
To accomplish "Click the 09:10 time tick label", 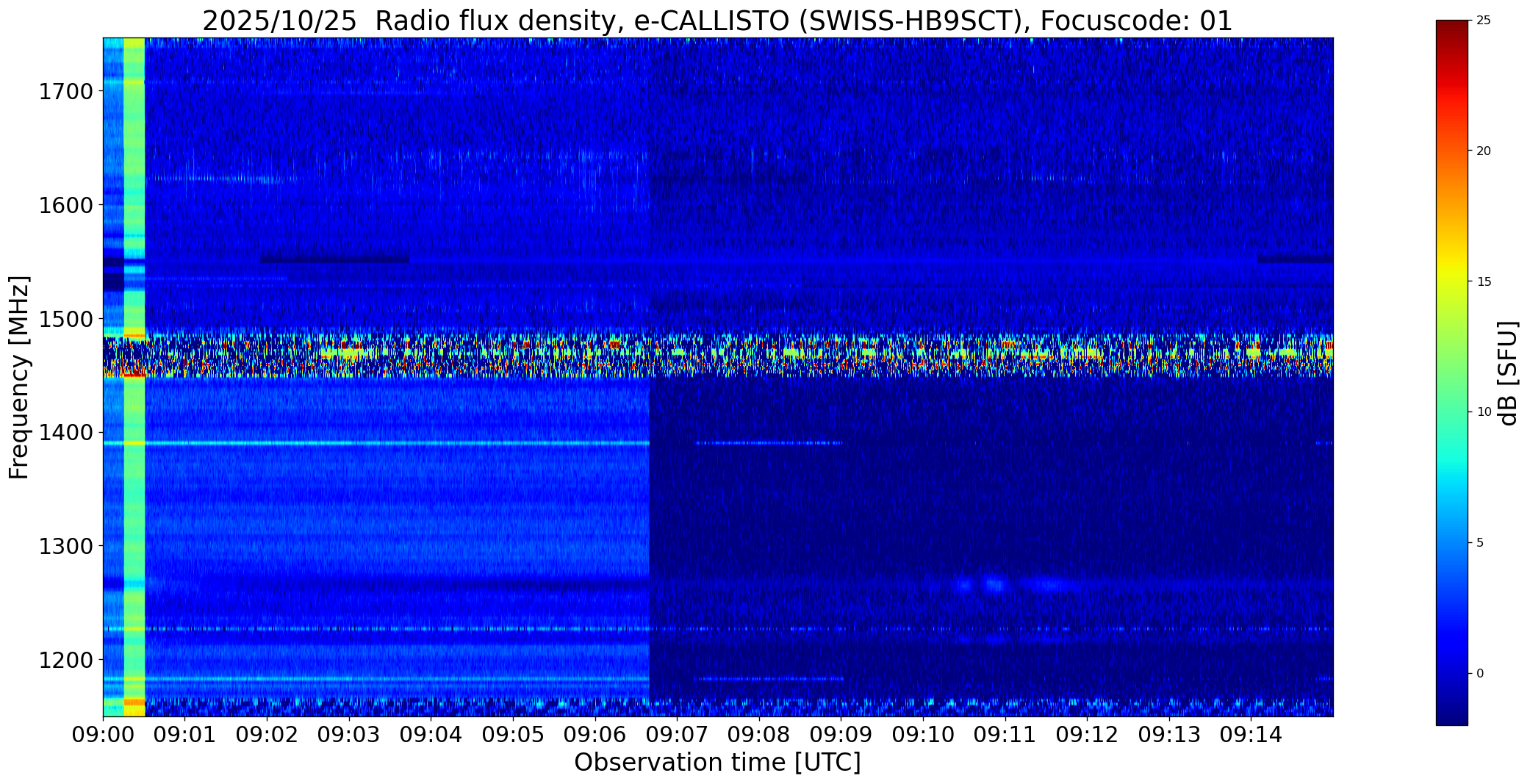I will [923, 734].
